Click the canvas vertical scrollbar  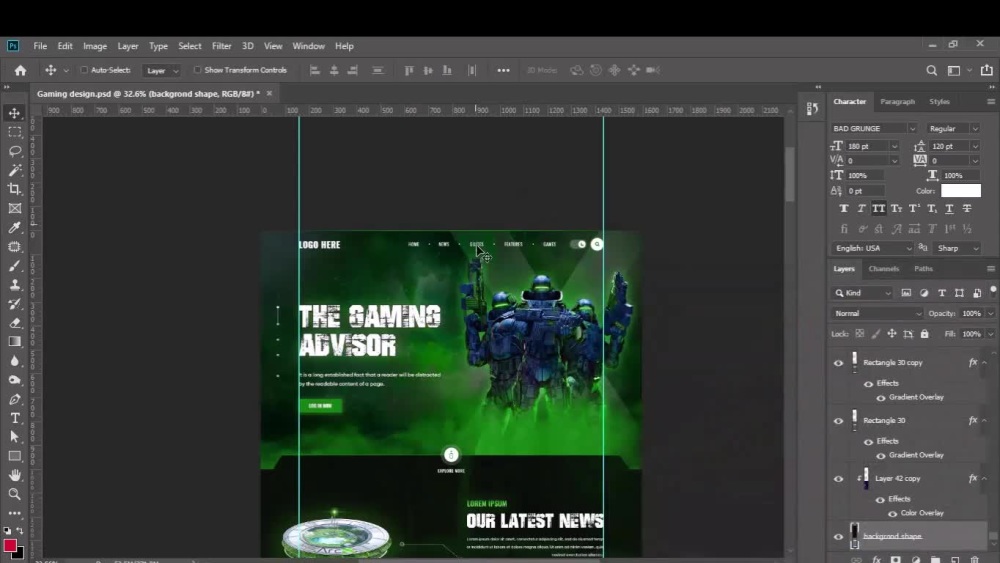tap(790, 174)
